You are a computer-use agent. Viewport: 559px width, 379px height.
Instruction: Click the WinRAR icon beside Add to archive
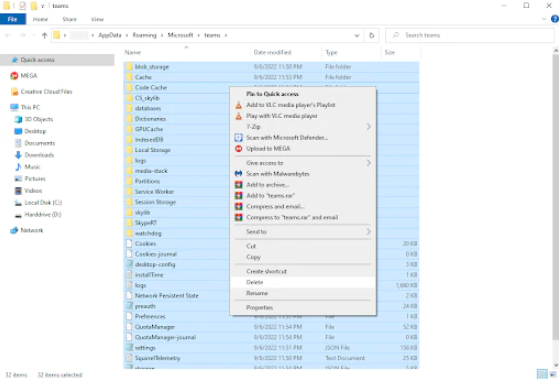click(239, 185)
